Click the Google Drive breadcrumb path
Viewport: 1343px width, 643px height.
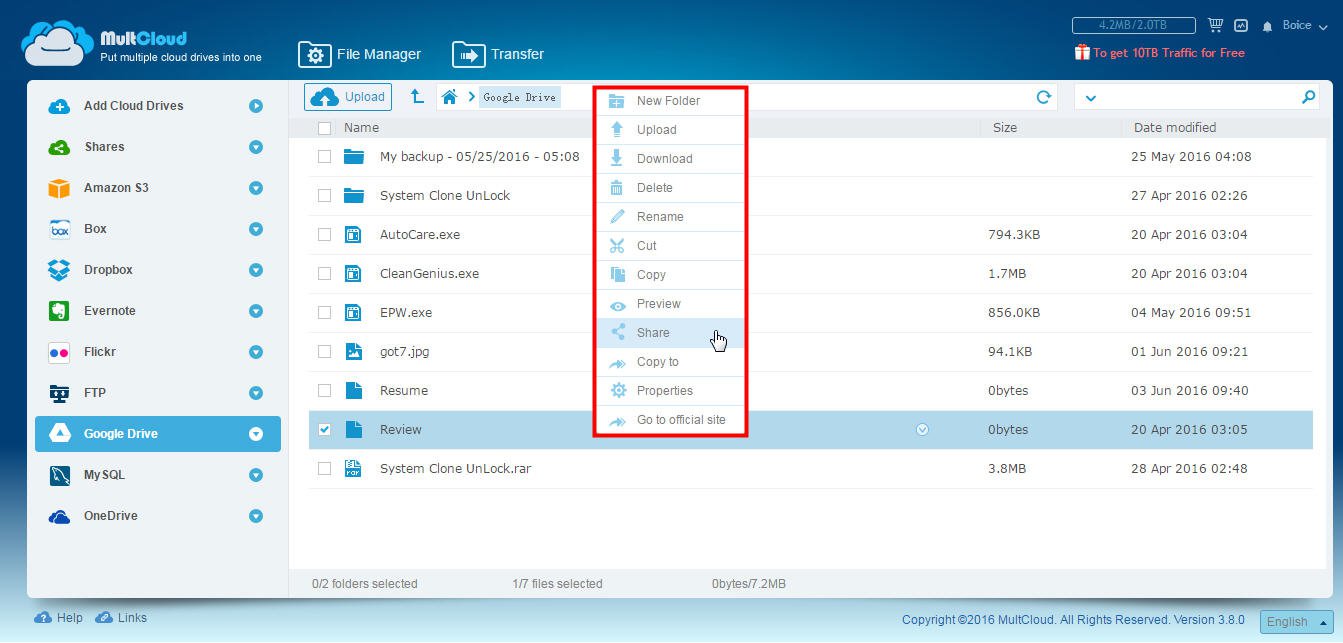click(519, 97)
